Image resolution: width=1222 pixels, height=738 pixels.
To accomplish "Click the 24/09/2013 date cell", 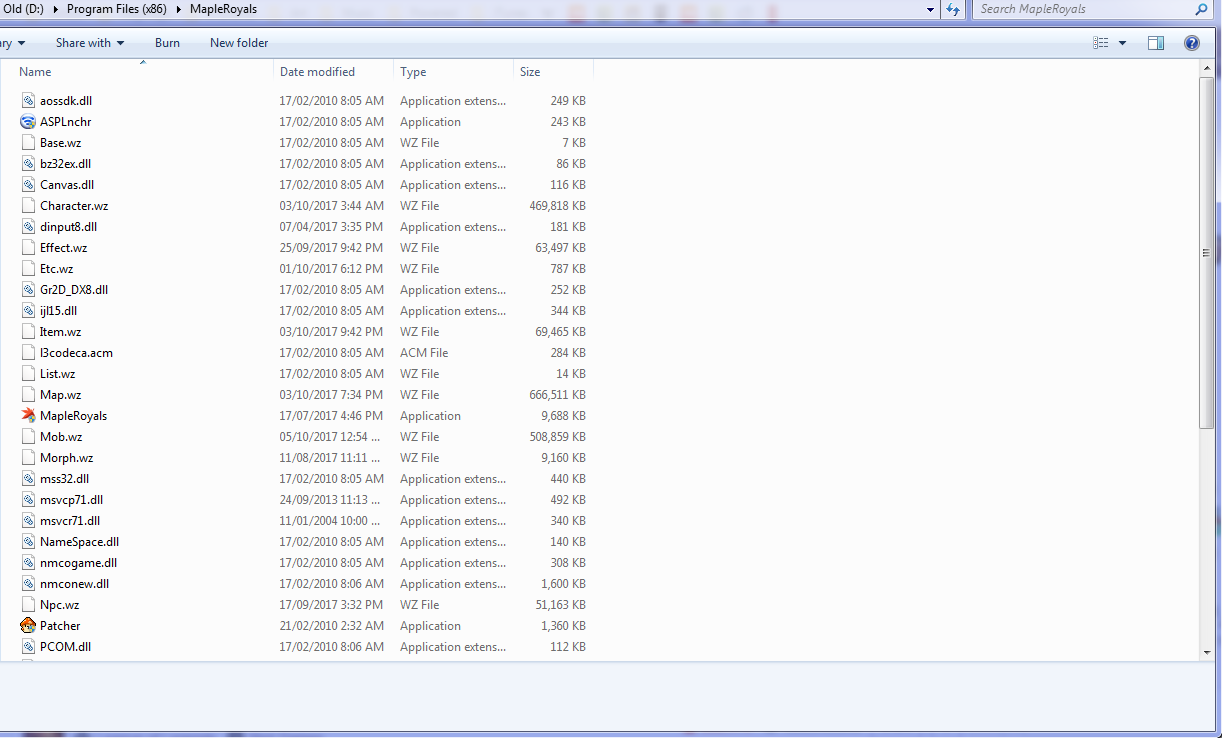I will point(330,500).
